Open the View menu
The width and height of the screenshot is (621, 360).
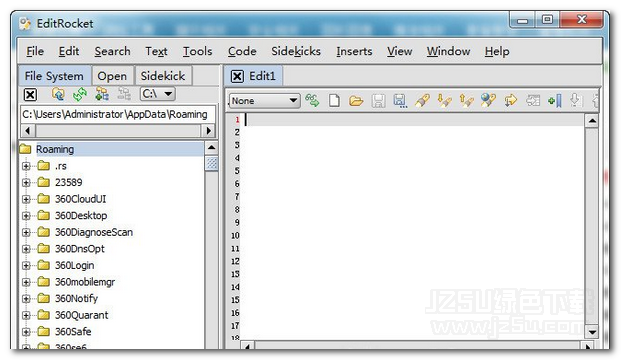click(400, 51)
